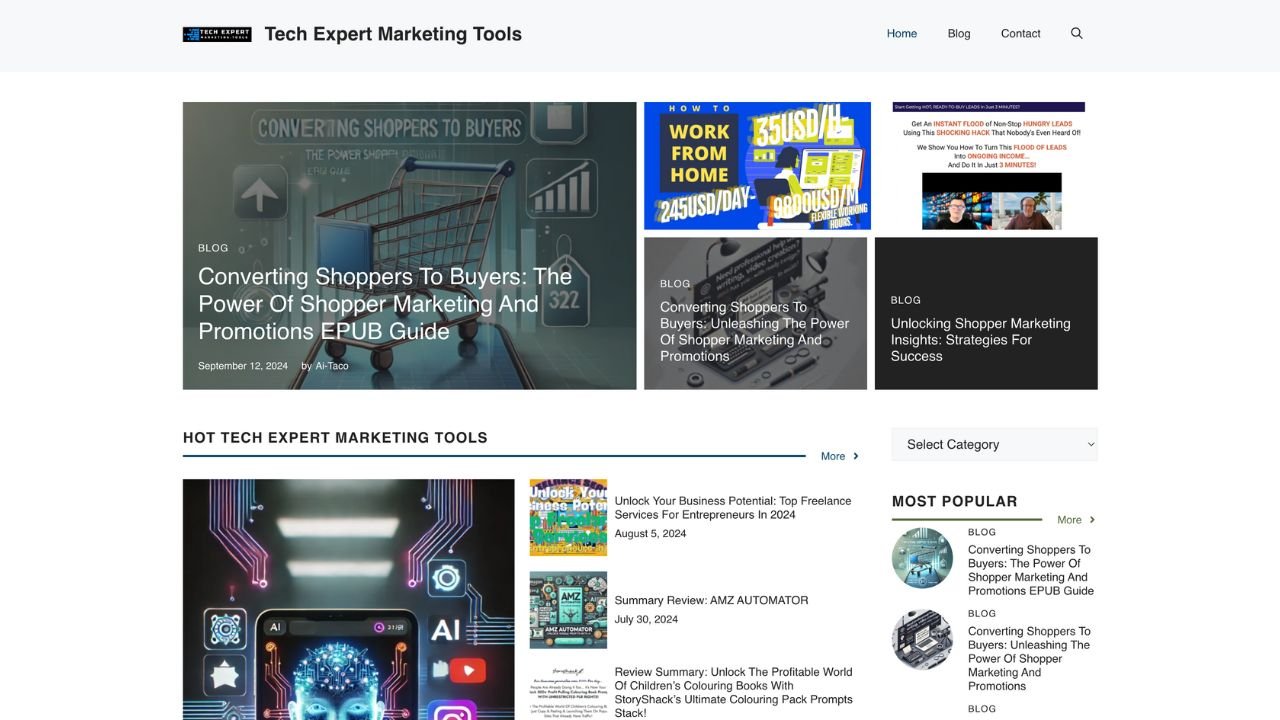
Task: Open the Contact menu item
Action: [1021, 33]
